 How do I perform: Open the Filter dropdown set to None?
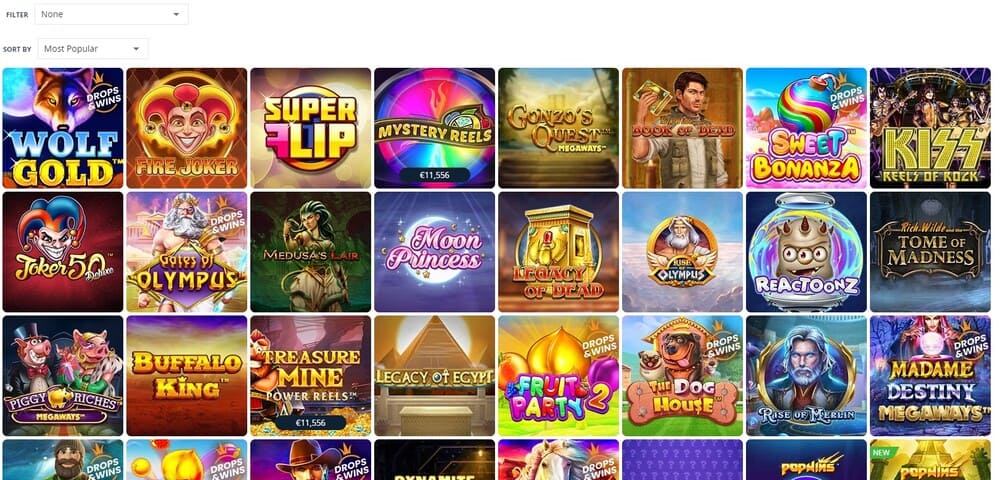[x=112, y=14]
